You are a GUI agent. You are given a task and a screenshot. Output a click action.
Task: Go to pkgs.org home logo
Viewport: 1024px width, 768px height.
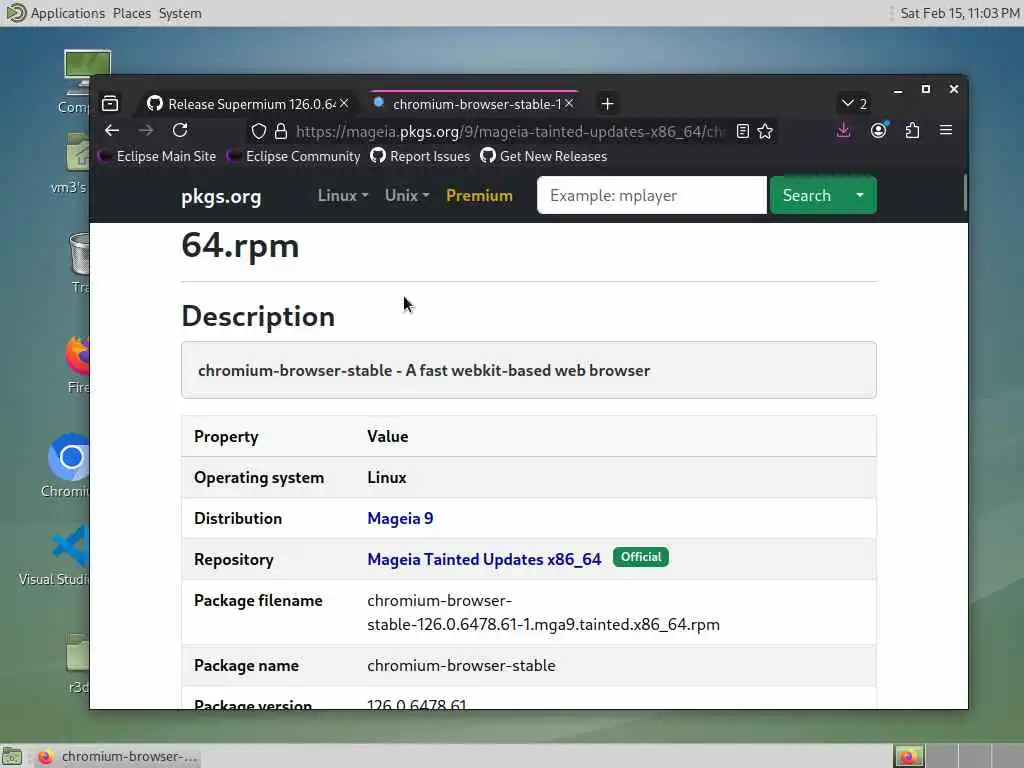tap(221, 196)
